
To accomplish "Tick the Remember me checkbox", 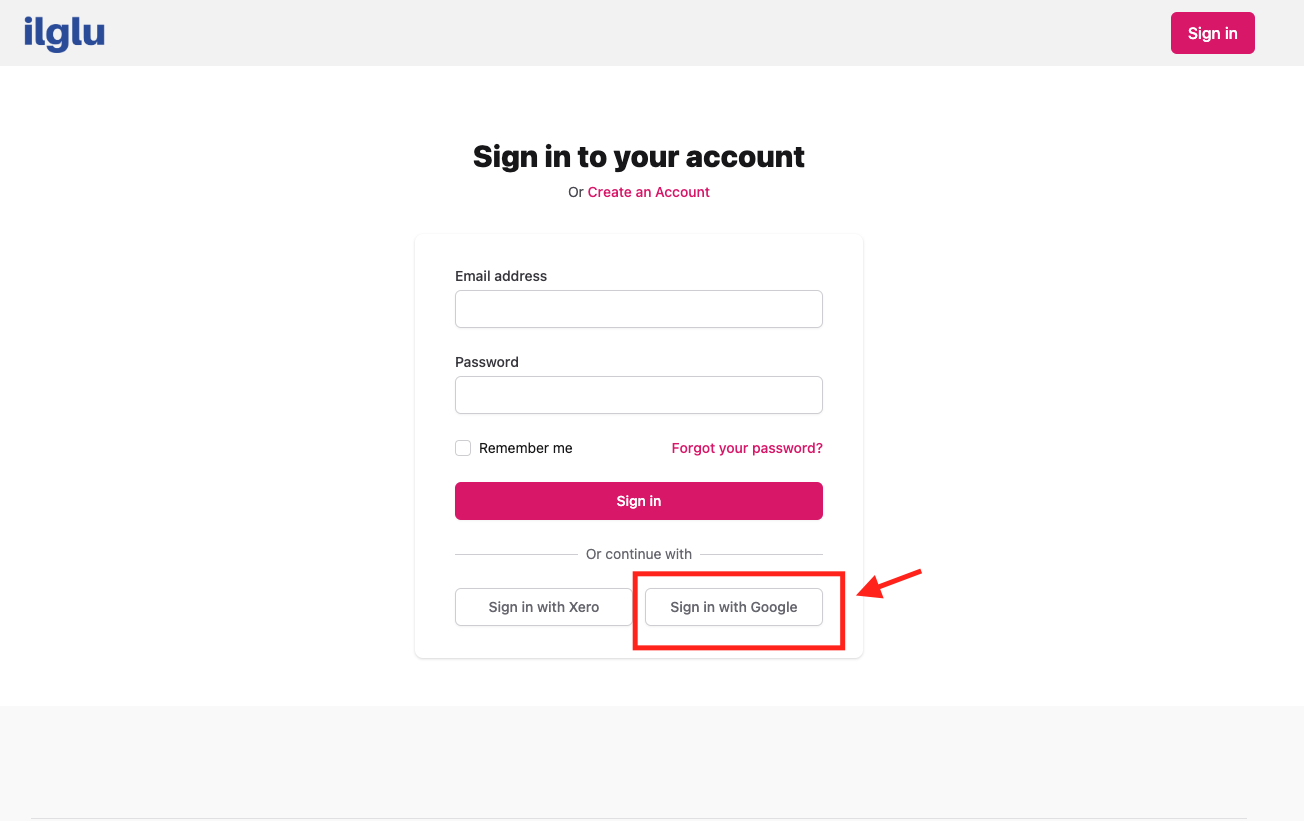I will pos(463,448).
